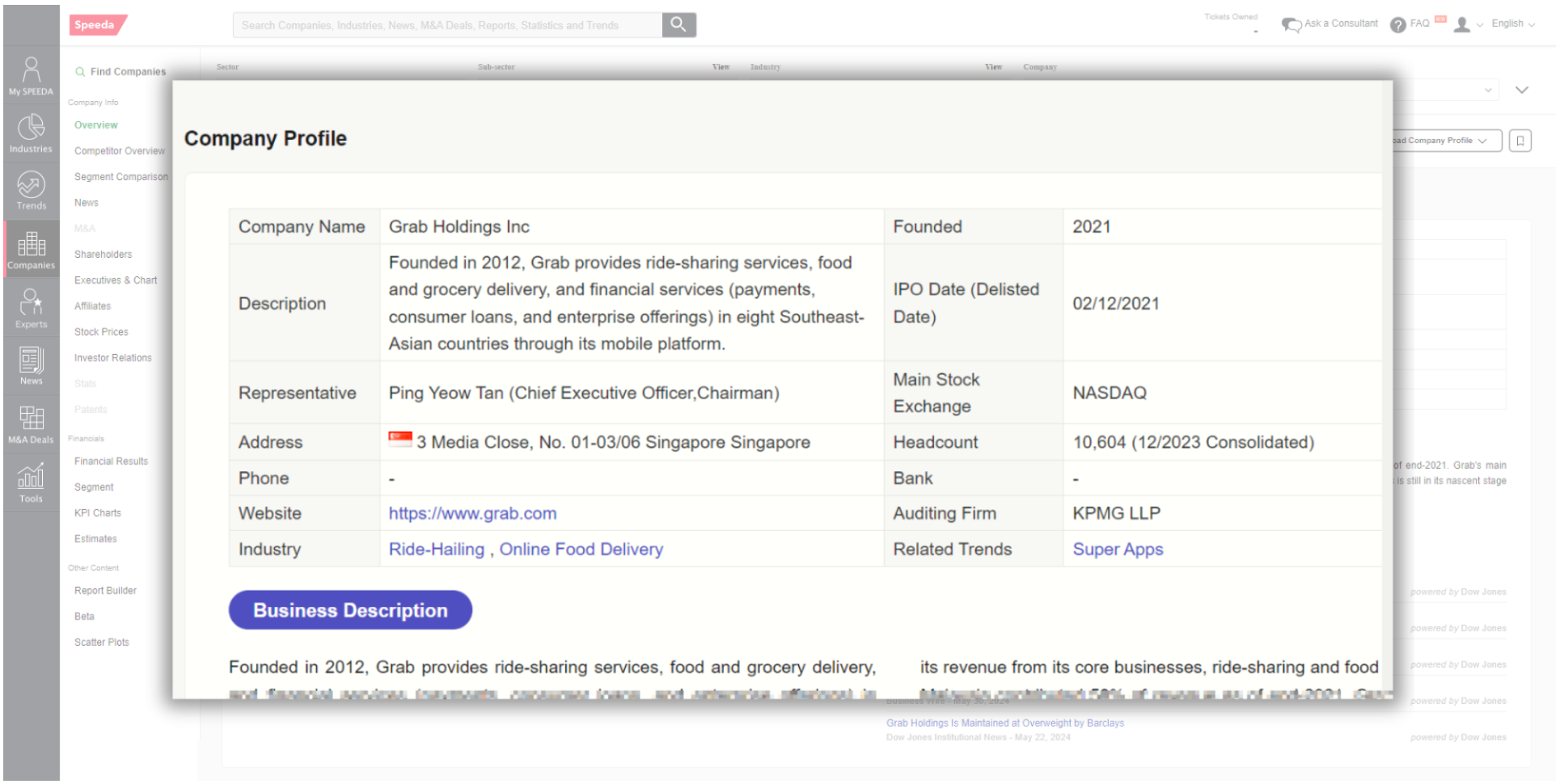Open the Experts sidebar icon
The image size is (1560, 784).
click(31, 307)
